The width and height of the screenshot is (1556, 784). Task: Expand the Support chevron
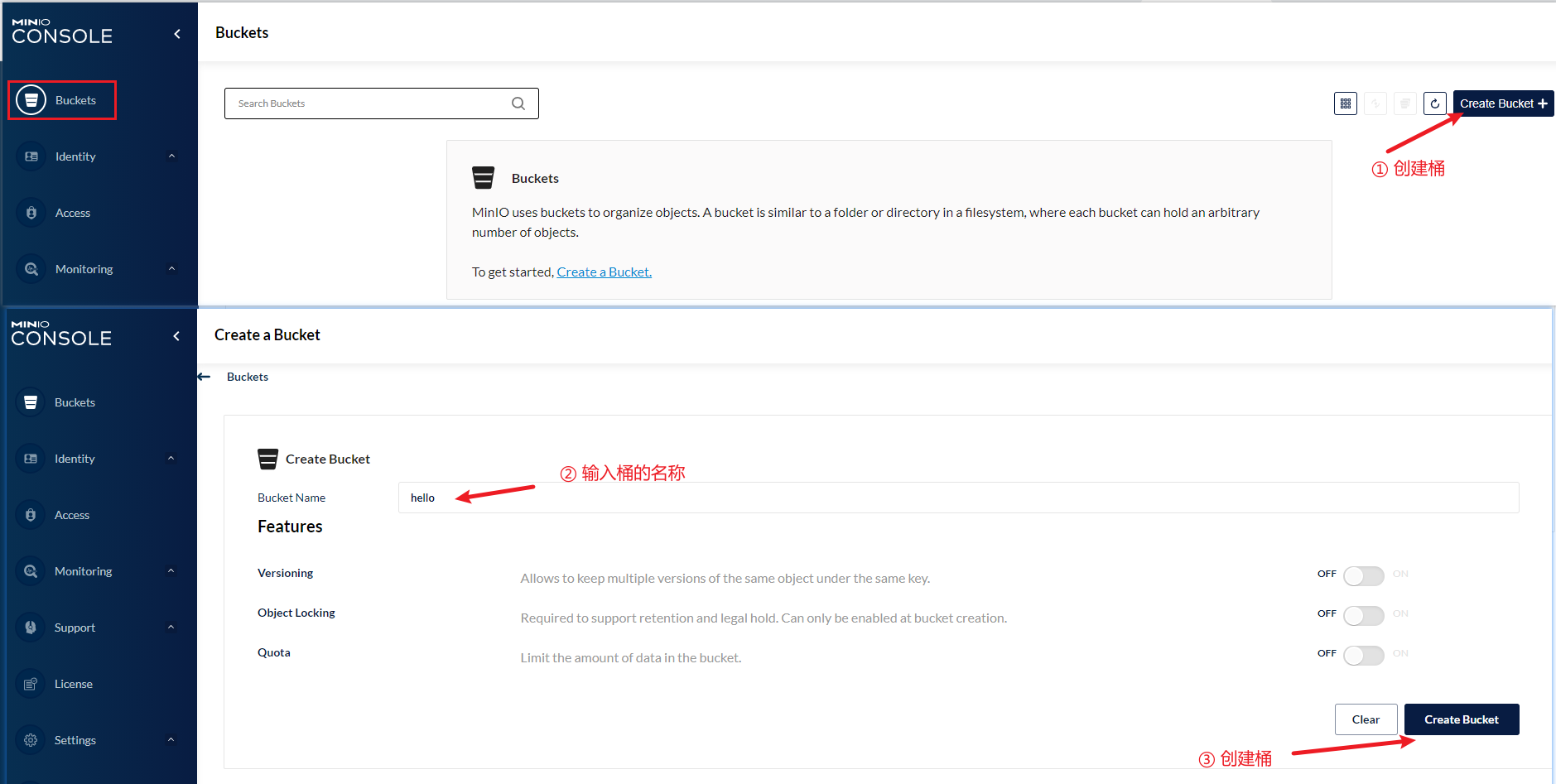click(171, 628)
